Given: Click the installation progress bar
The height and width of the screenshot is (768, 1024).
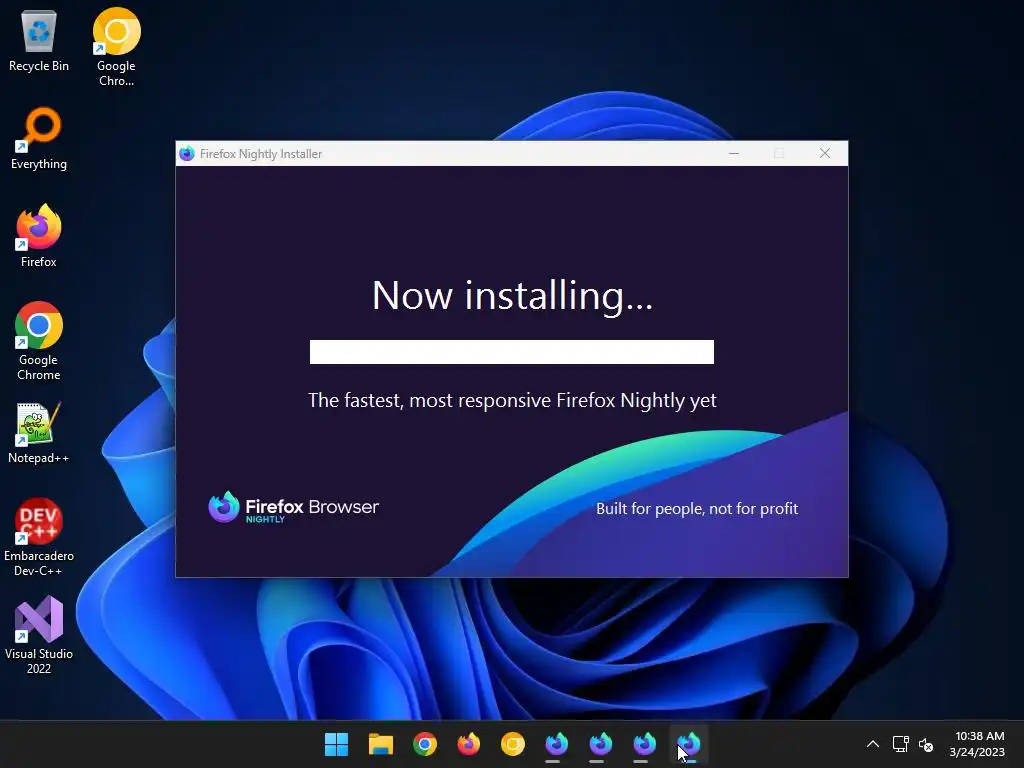Looking at the screenshot, I should (511, 352).
